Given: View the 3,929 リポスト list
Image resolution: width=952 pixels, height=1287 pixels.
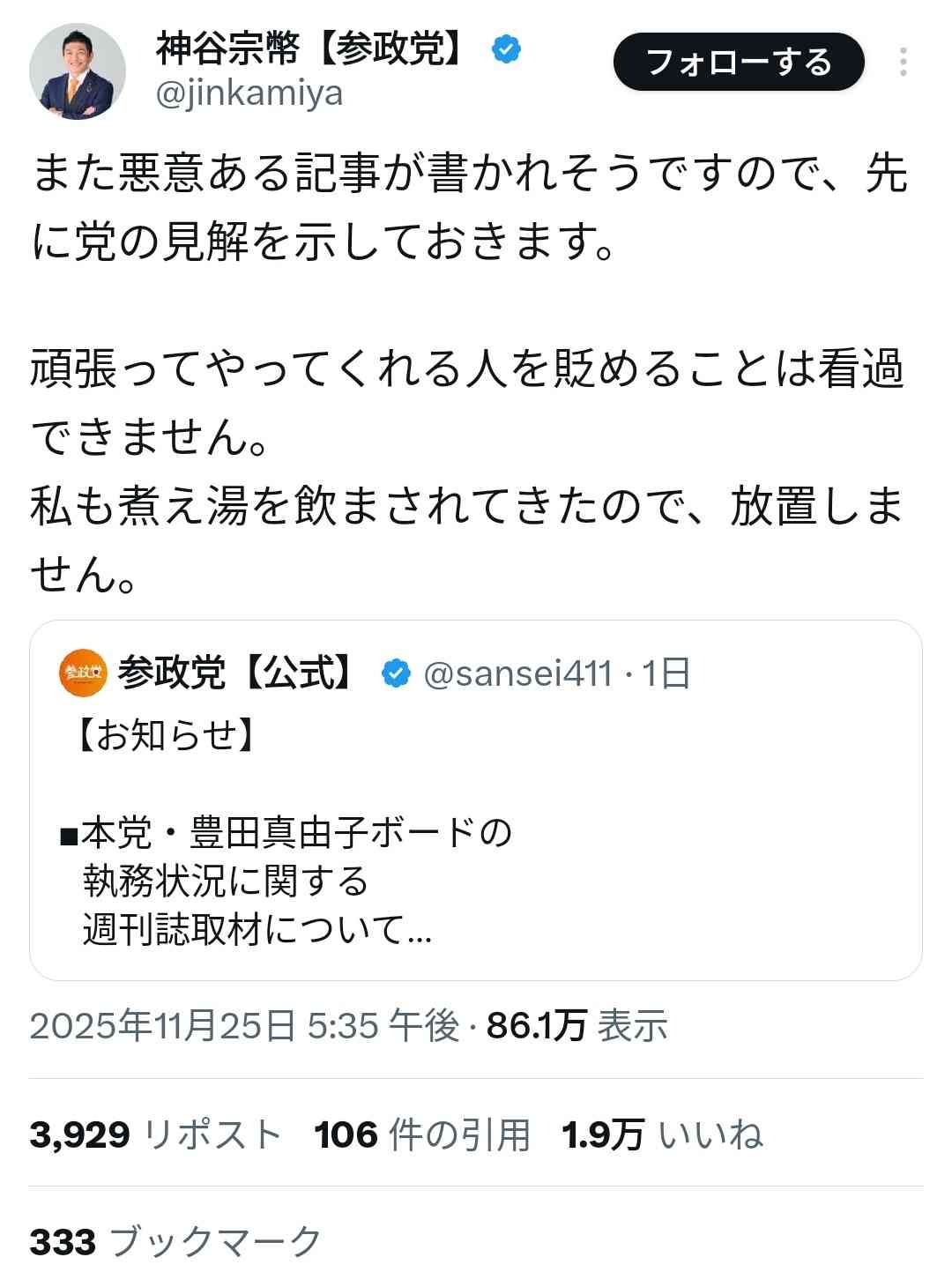Looking at the screenshot, I should [155, 1134].
